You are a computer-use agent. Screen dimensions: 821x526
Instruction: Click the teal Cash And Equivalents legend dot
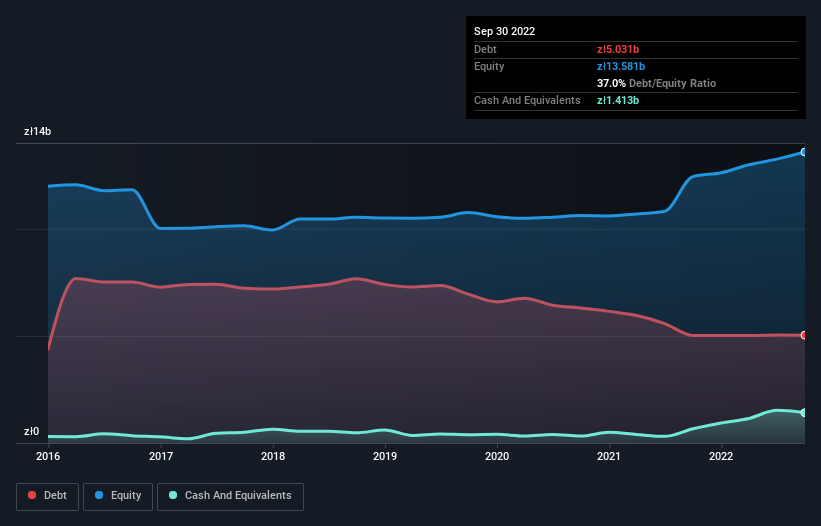point(173,495)
